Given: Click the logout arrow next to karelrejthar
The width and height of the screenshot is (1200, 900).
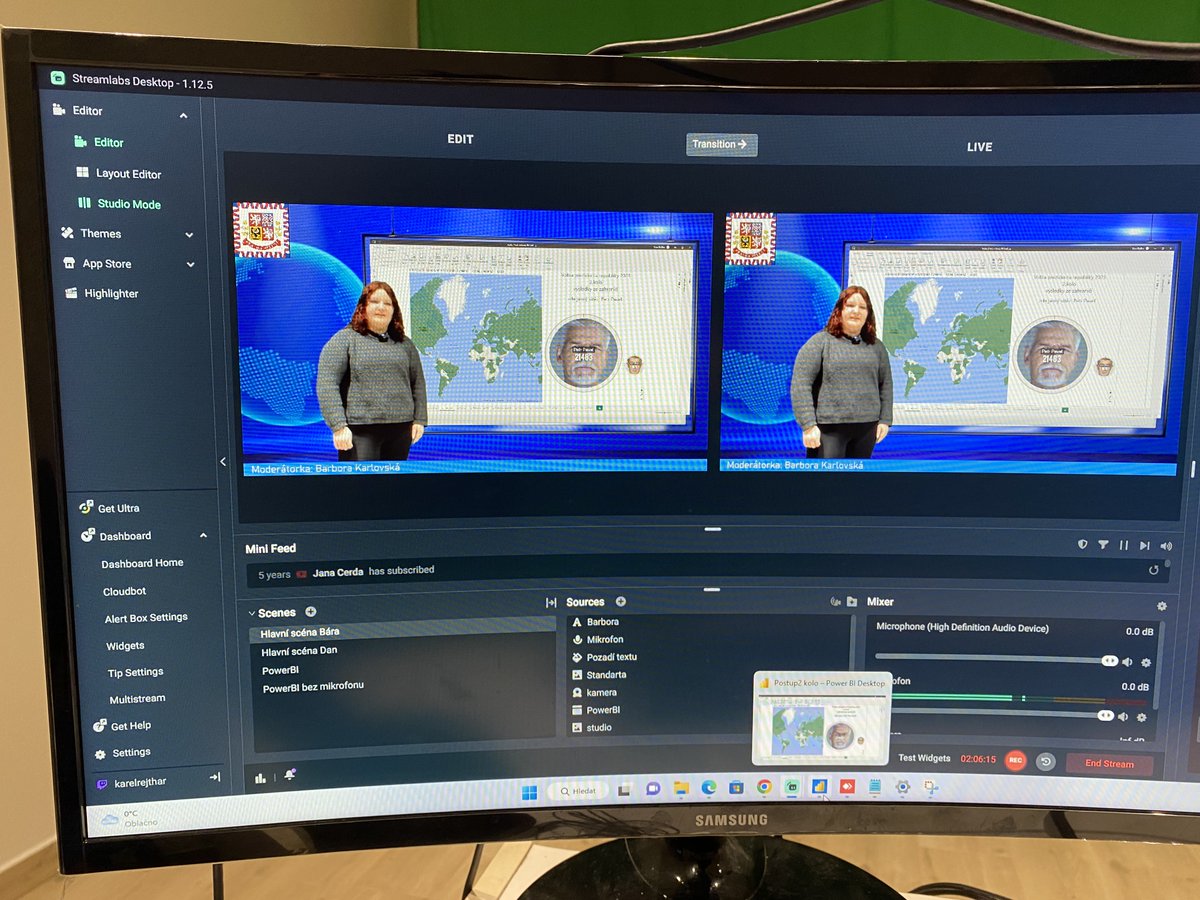Looking at the screenshot, I should tap(214, 777).
